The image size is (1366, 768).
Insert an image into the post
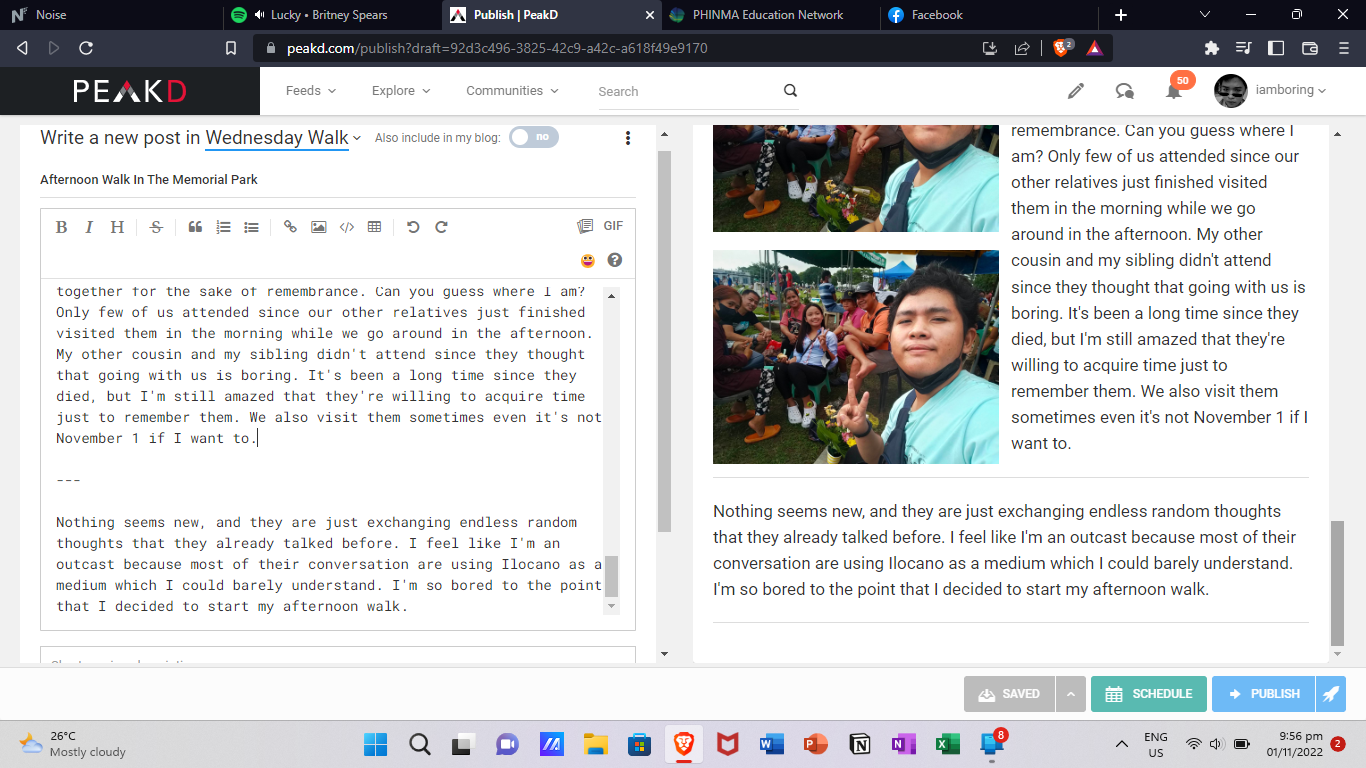click(x=318, y=227)
